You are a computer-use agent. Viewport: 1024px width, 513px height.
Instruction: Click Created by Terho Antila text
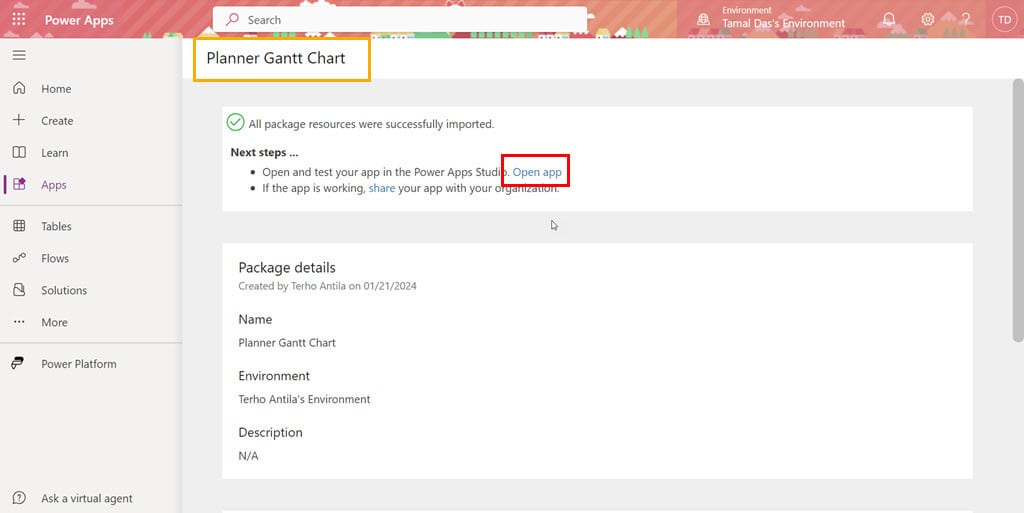(x=327, y=286)
